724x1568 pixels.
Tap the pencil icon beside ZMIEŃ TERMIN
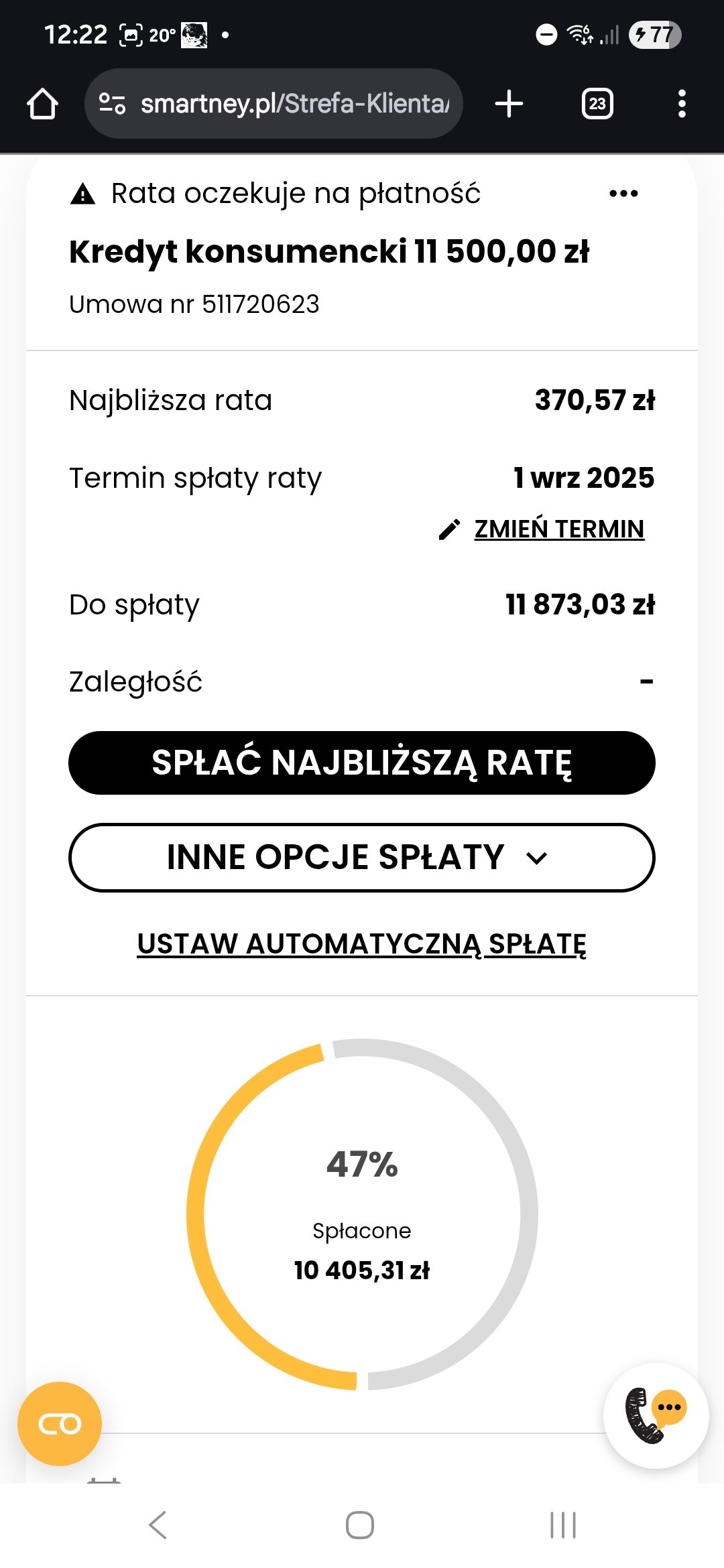pyautogui.click(x=449, y=529)
